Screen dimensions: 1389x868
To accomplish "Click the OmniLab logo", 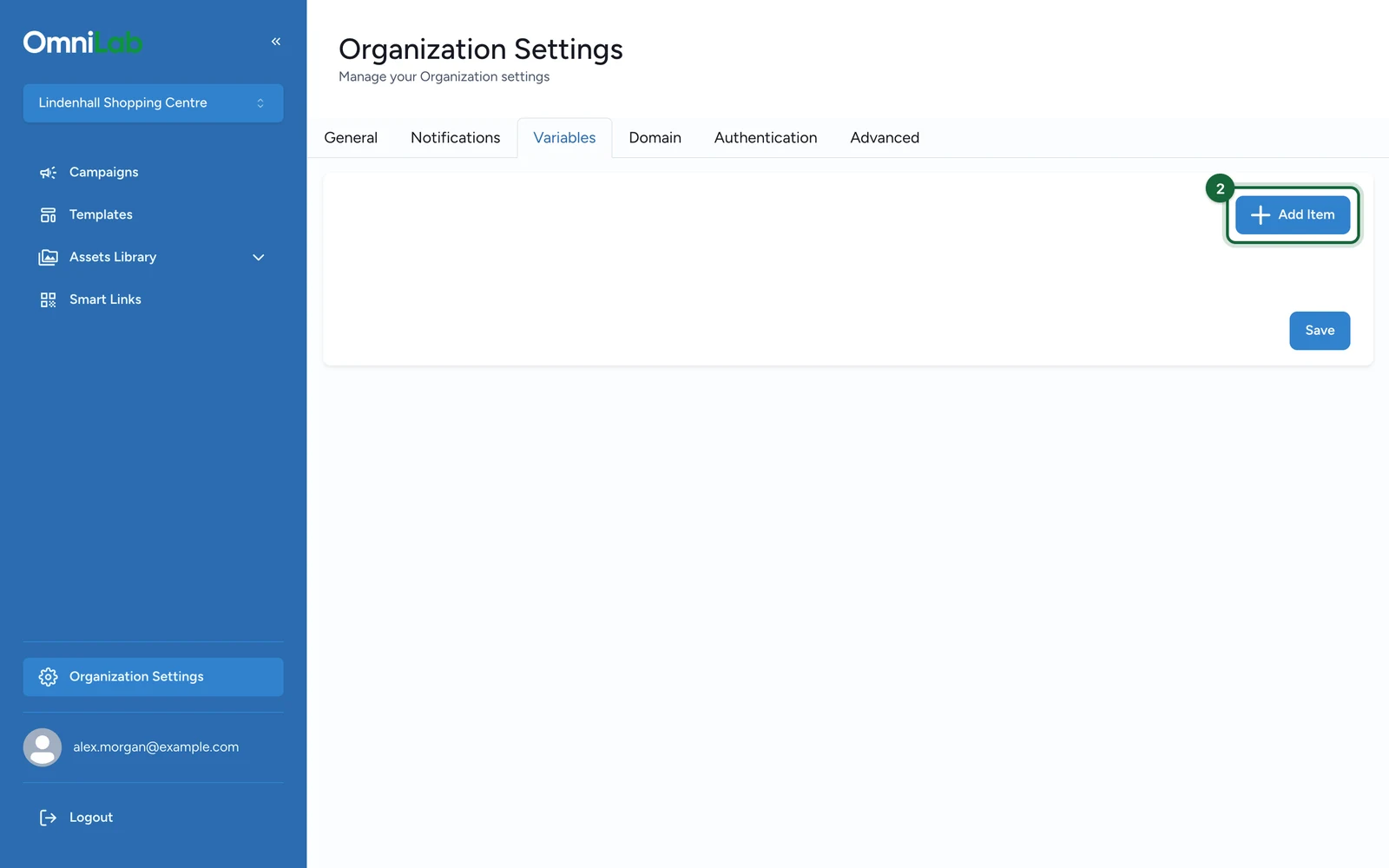I will 82,43.
